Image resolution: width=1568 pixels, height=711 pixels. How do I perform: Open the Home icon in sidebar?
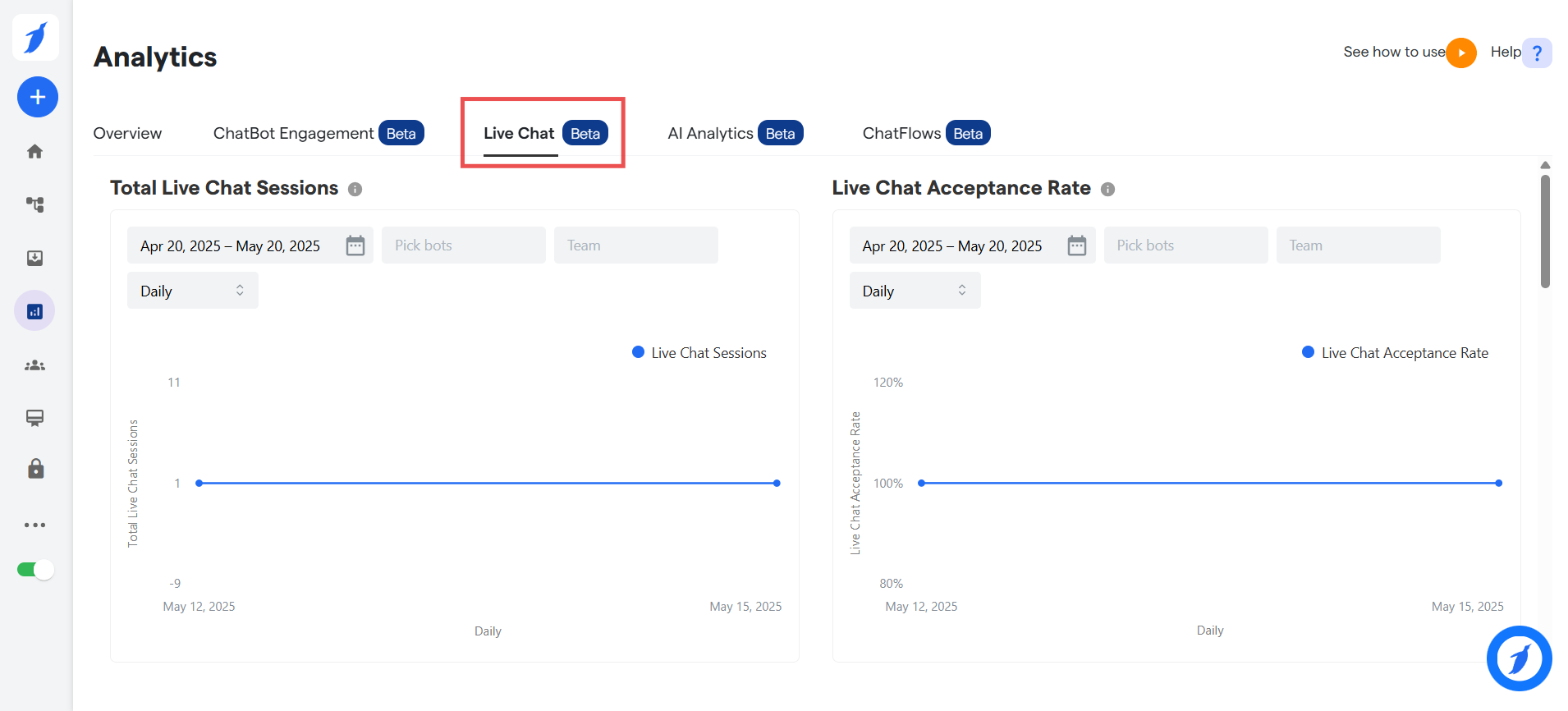click(x=34, y=151)
